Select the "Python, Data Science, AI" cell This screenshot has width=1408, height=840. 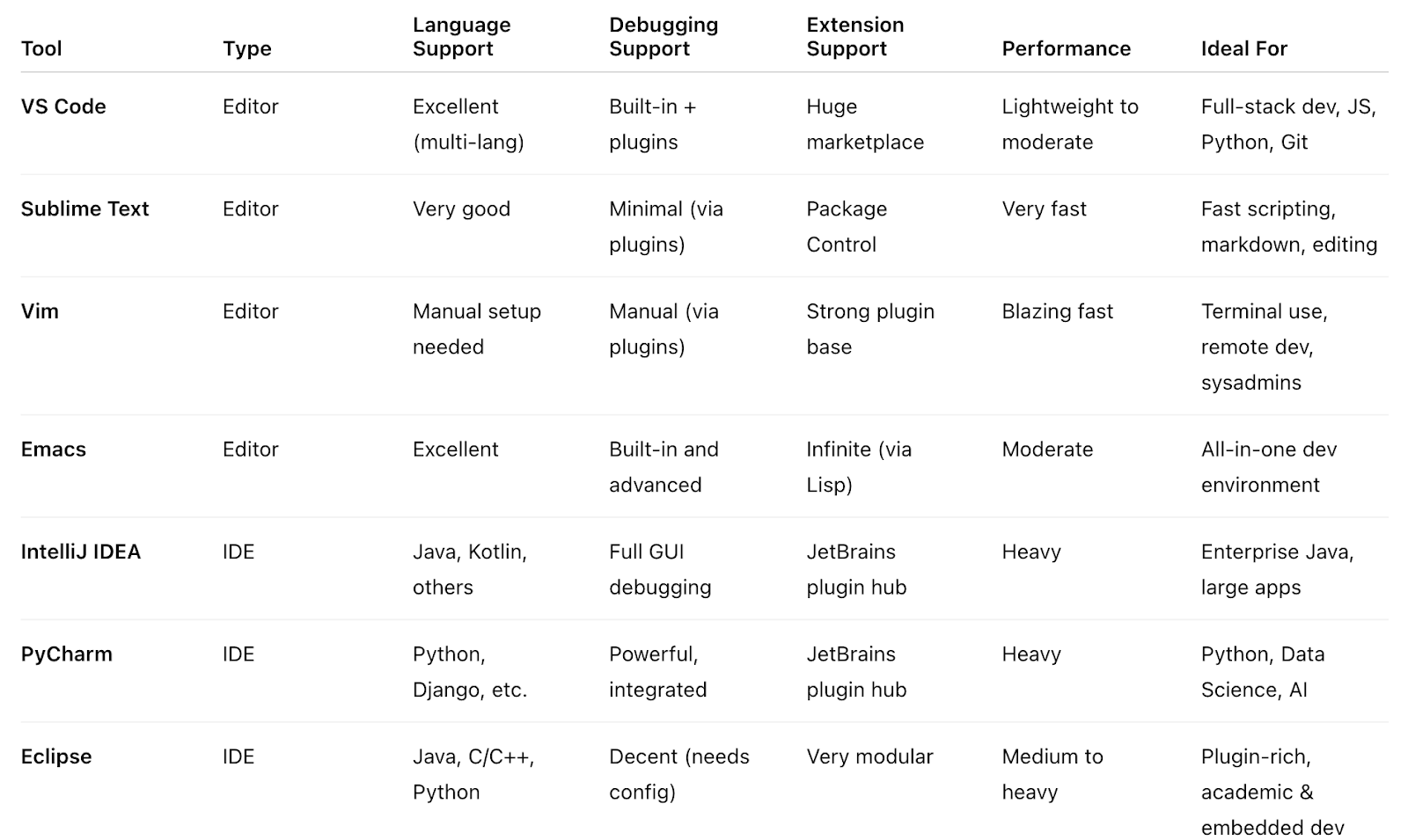tap(1262, 672)
